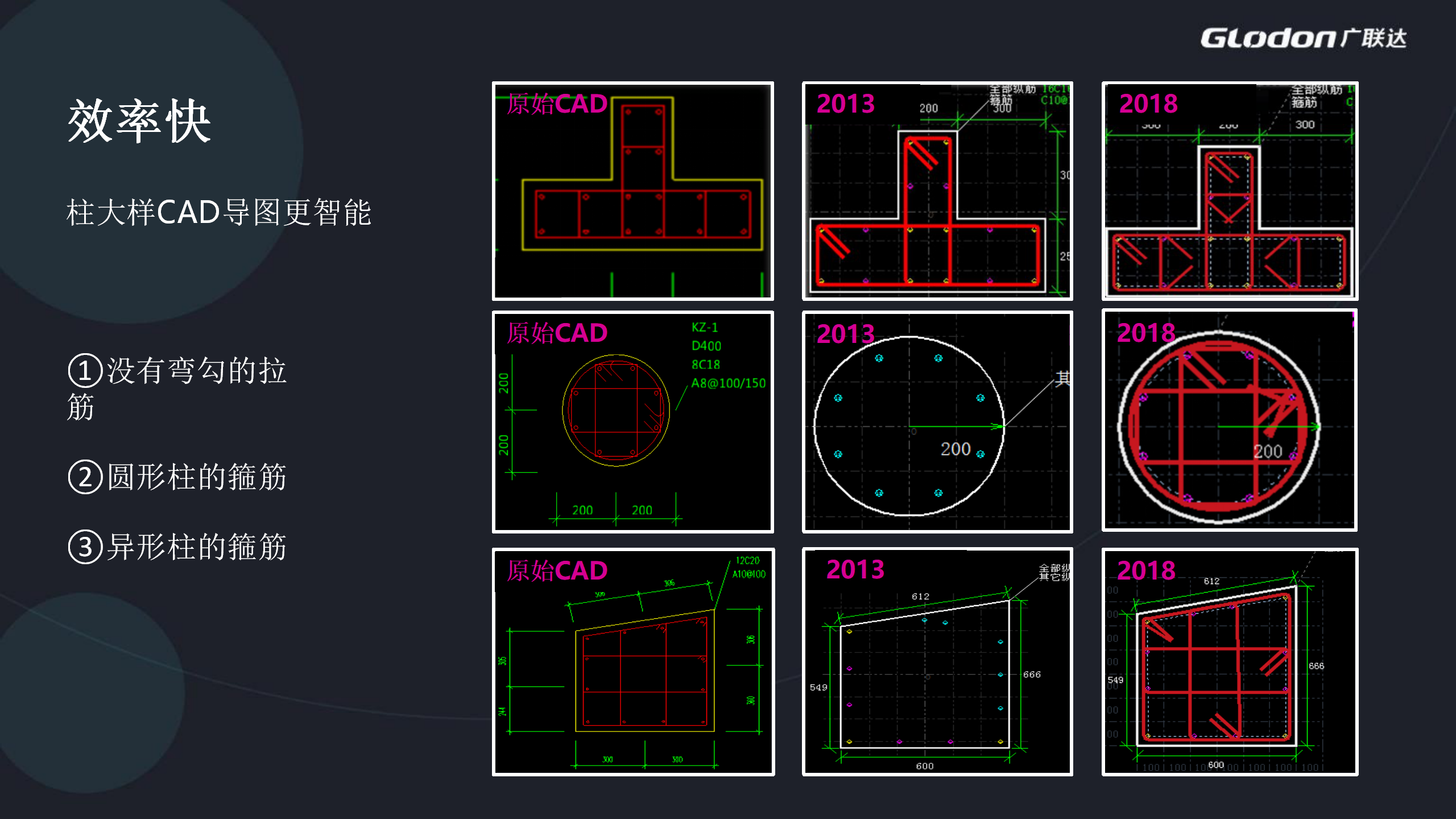The image size is (1456, 819).
Task: Click the D400 label in circular CAD image
Action: pos(706,346)
